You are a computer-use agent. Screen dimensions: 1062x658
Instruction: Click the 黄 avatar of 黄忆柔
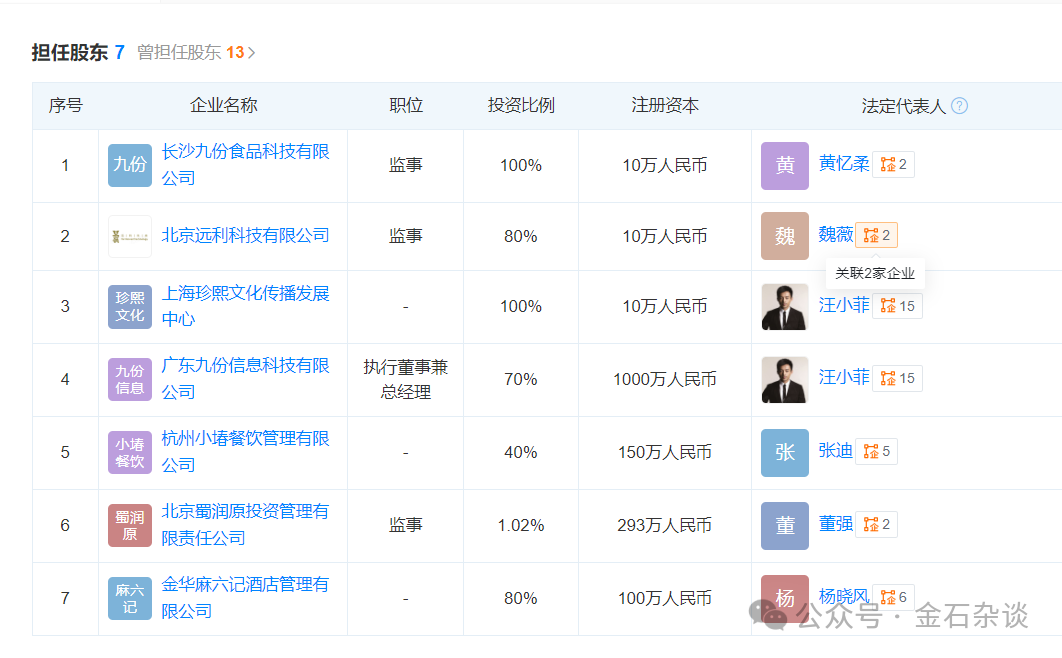coord(785,165)
